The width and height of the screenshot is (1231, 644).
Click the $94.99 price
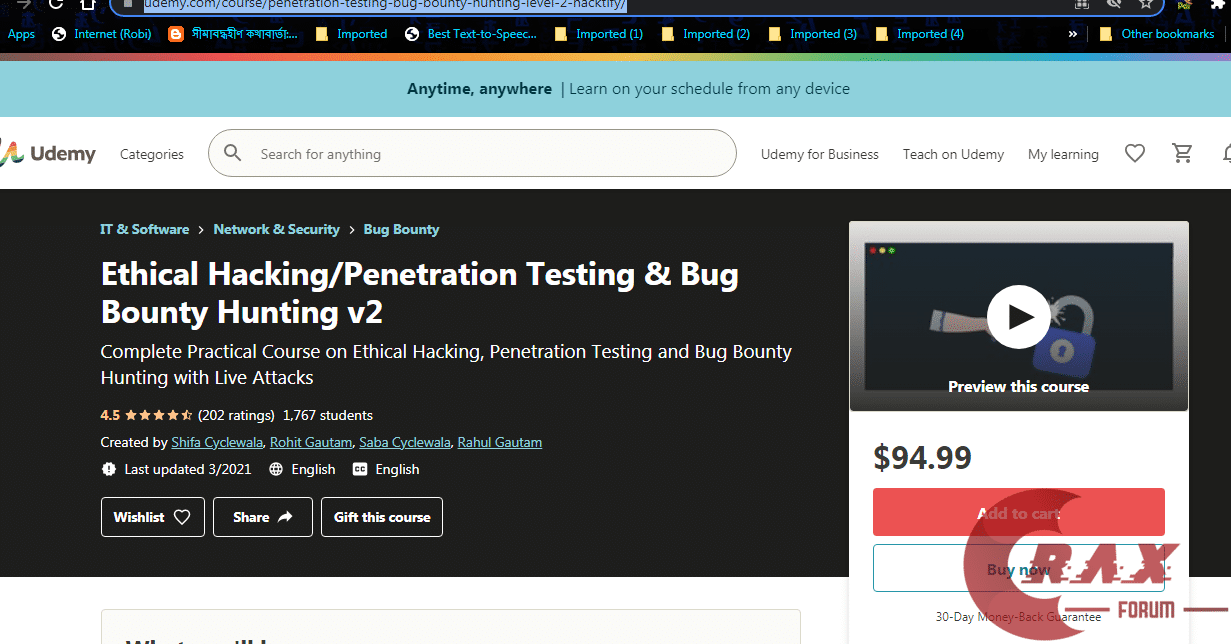tap(922, 457)
